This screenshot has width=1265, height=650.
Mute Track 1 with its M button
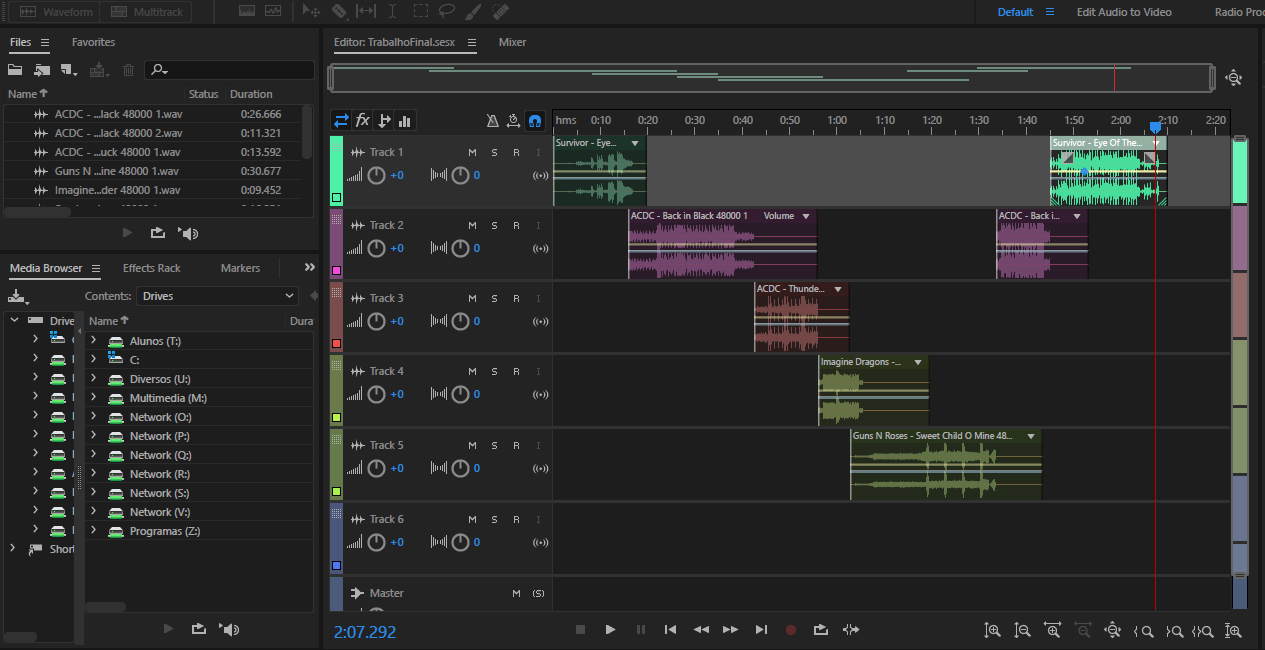tap(472, 153)
